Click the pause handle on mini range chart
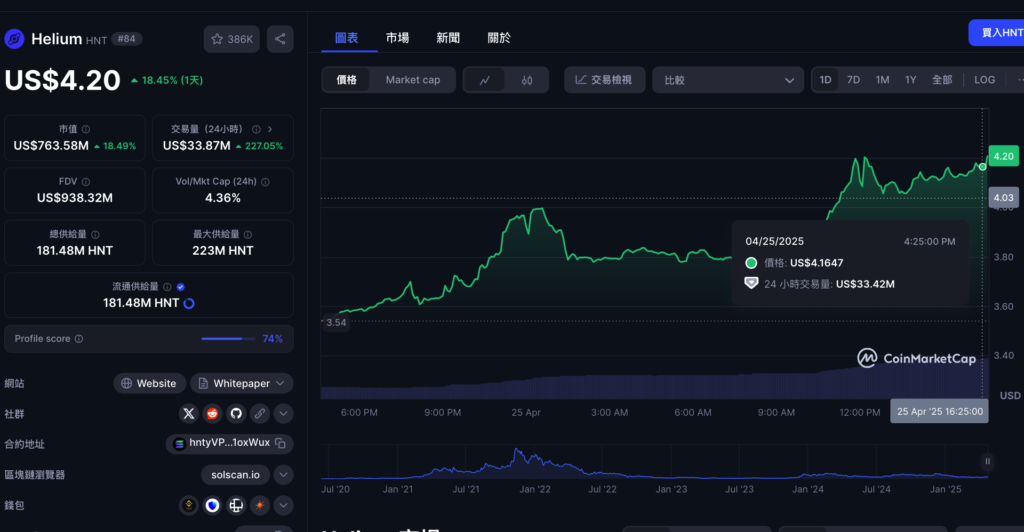 987,461
